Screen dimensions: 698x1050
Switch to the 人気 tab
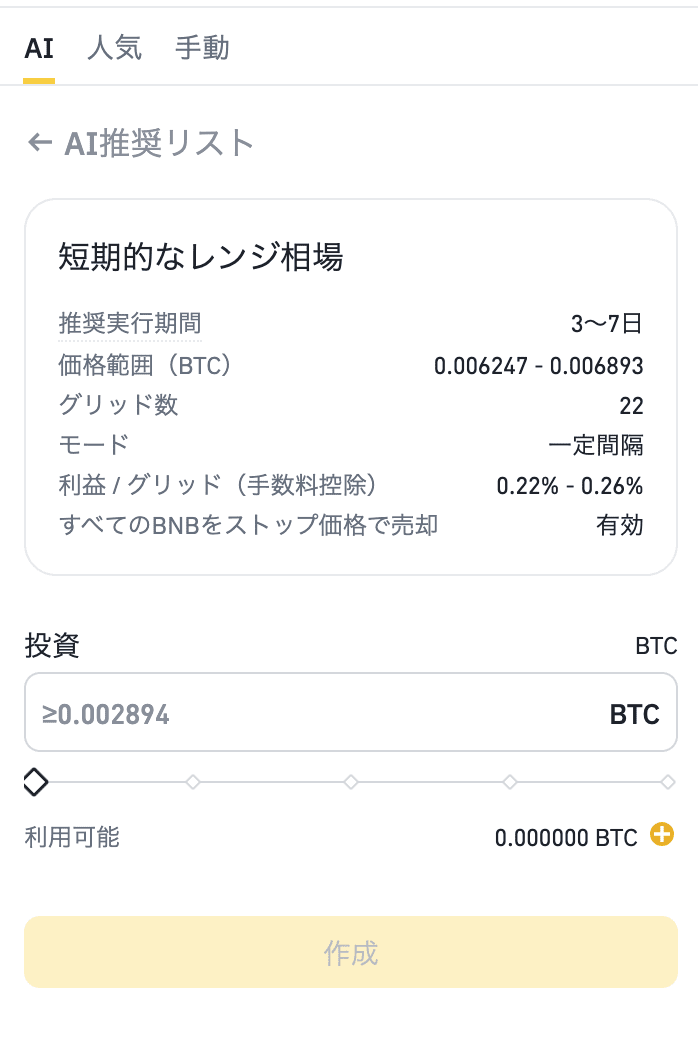(x=115, y=49)
